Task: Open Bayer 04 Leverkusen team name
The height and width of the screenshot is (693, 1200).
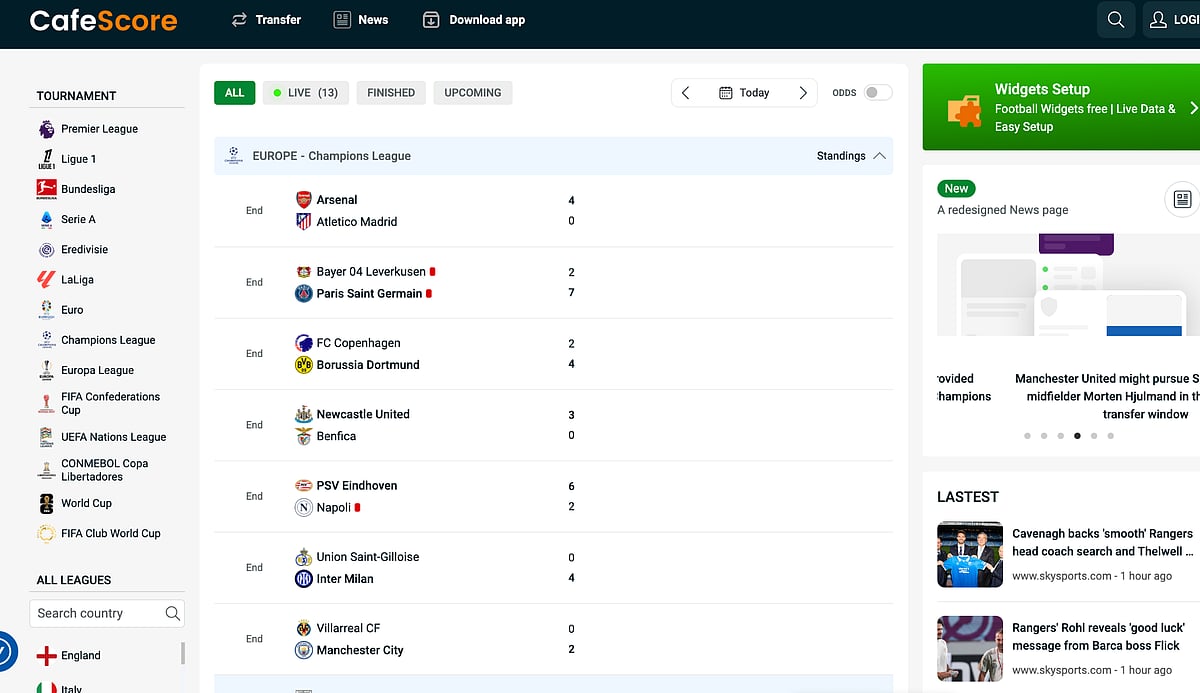Action: click(370, 272)
